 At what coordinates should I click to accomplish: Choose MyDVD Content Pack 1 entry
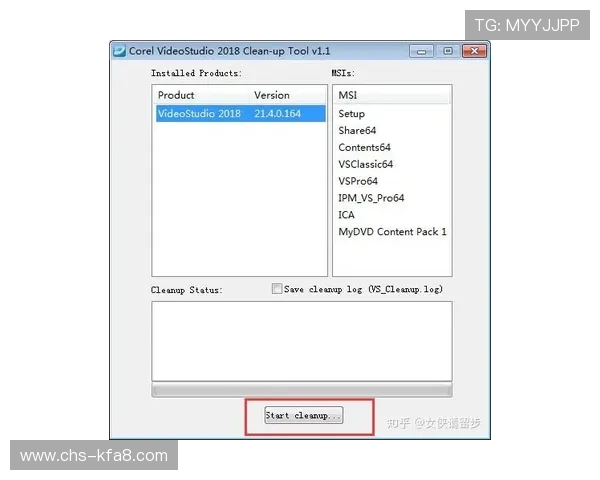click(392, 232)
